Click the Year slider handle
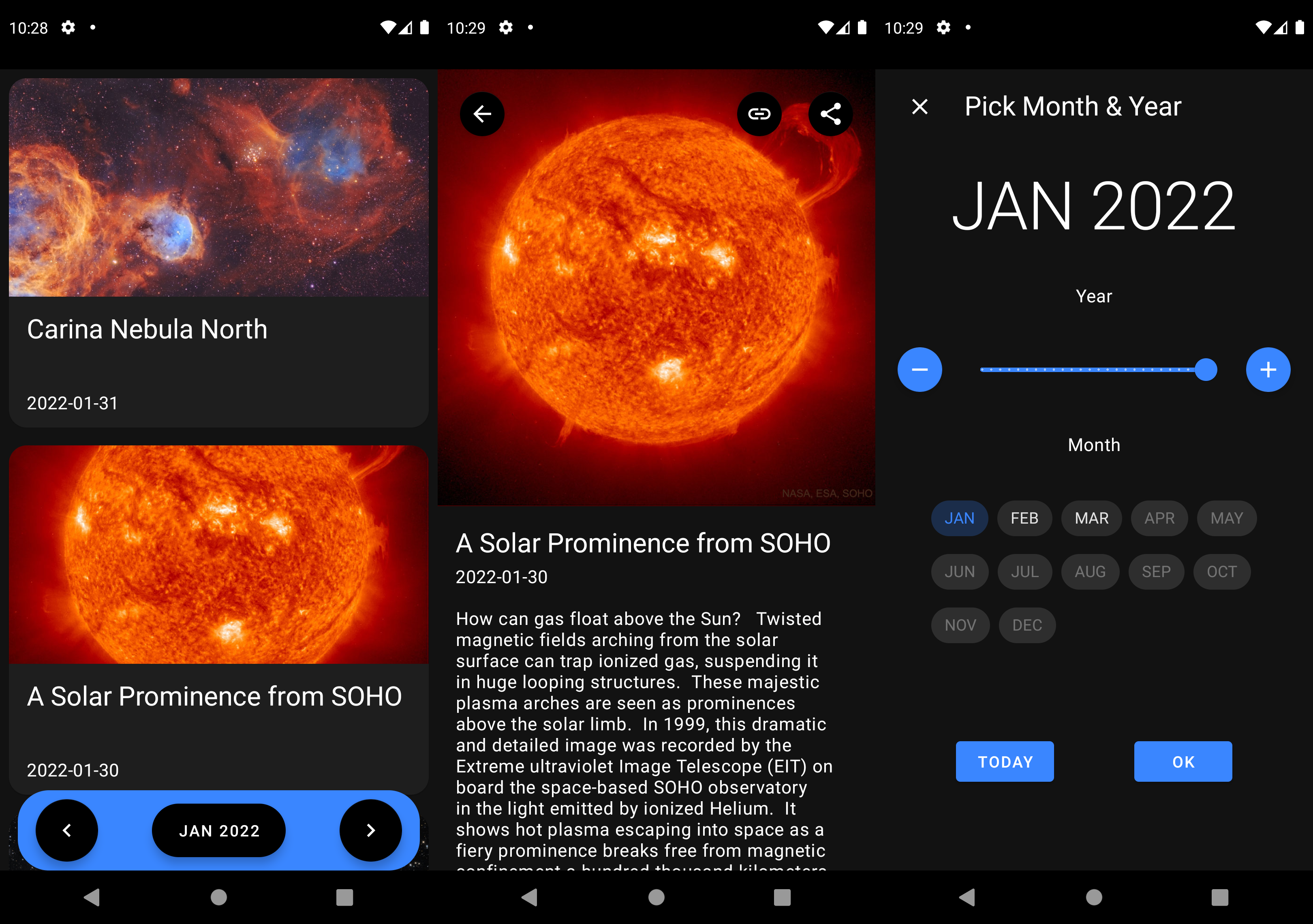This screenshot has height=924, width=1313. coord(1206,369)
